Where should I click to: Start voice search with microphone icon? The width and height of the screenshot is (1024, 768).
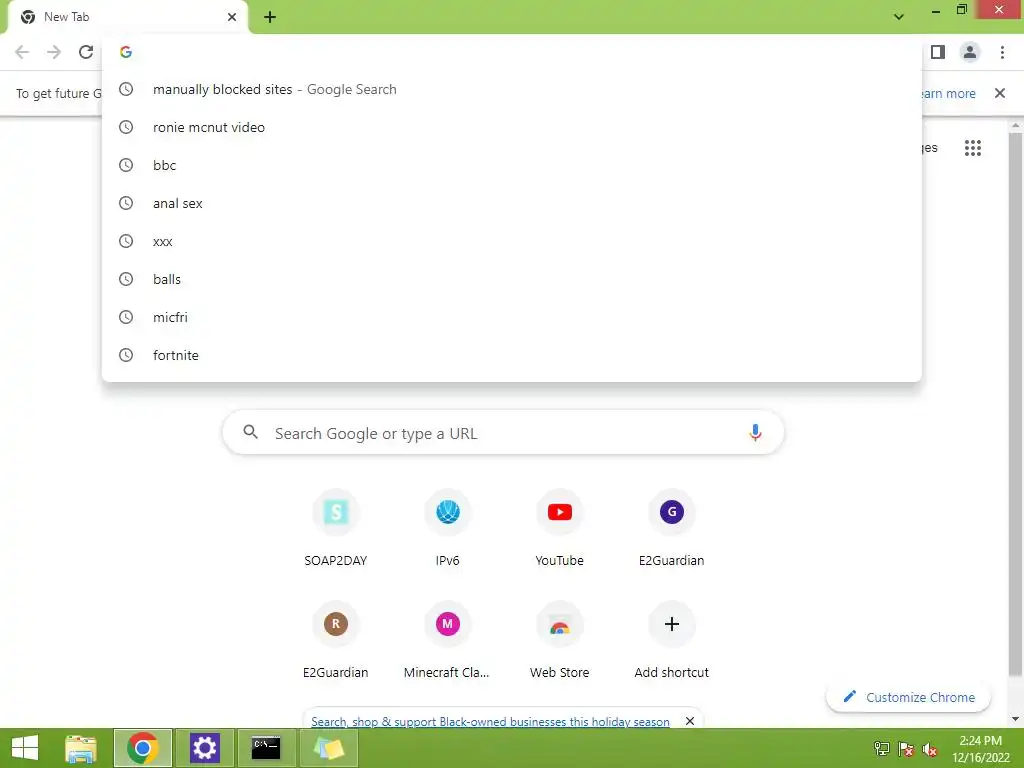pos(755,433)
